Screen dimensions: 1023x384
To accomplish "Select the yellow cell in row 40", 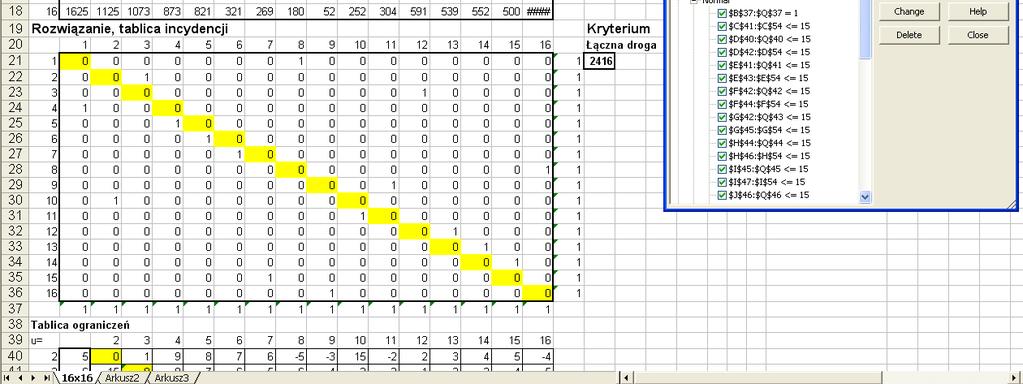I will 106,355.
